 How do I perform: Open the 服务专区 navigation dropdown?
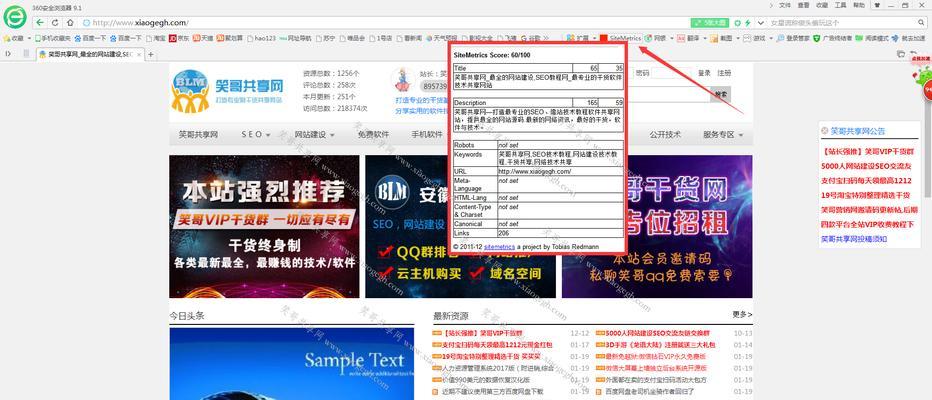tap(723, 134)
